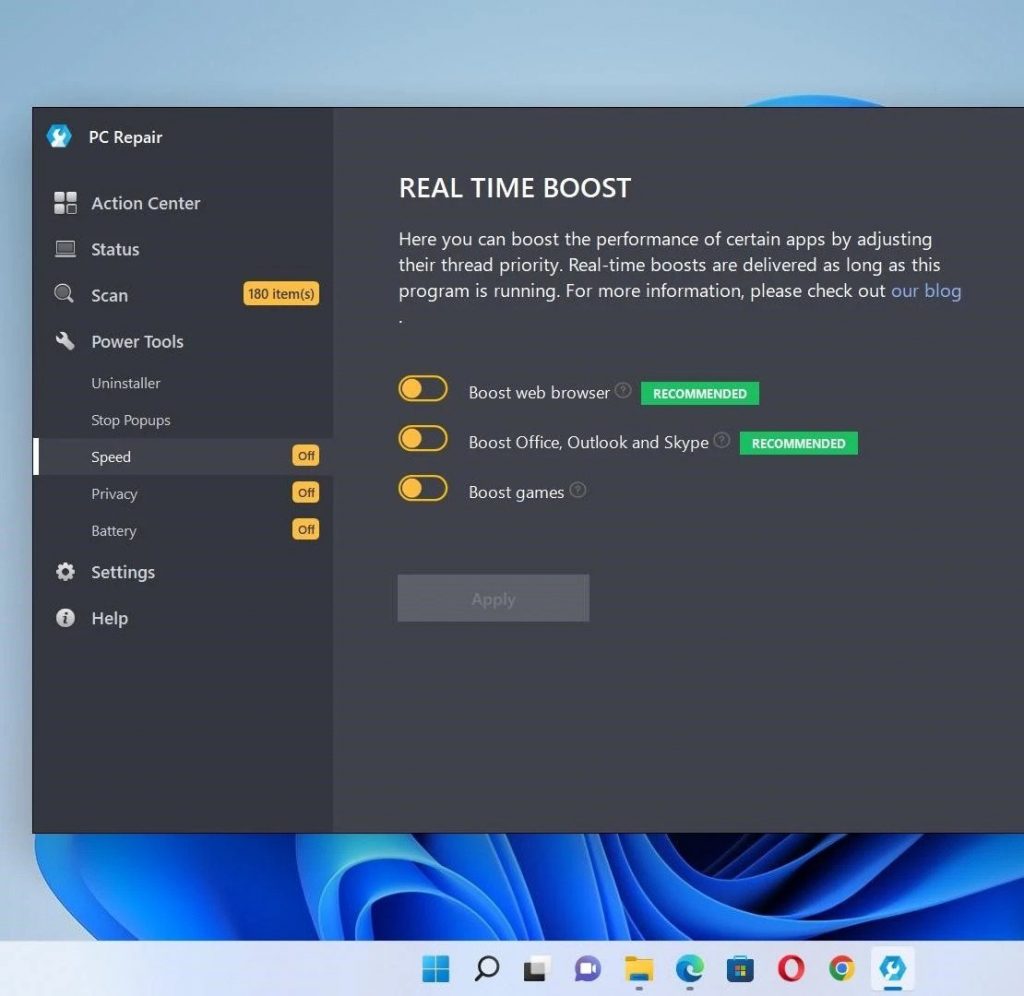Click the PC Repair logo icon
Screen dimensions: 1024x996
(59, 137)
